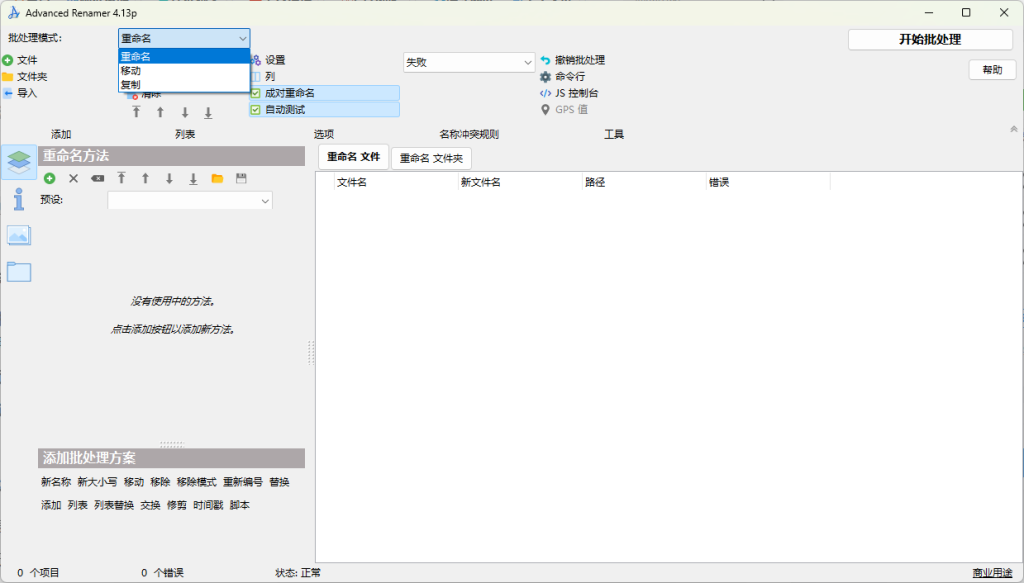The image size is (1024, 583).
Task: Select the 重命名 文件 tab
Action: [x=353, y=157]
